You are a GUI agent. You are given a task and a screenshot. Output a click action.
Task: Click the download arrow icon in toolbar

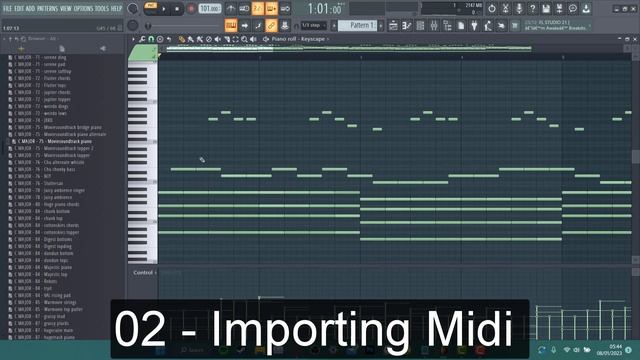click(586, 8)
